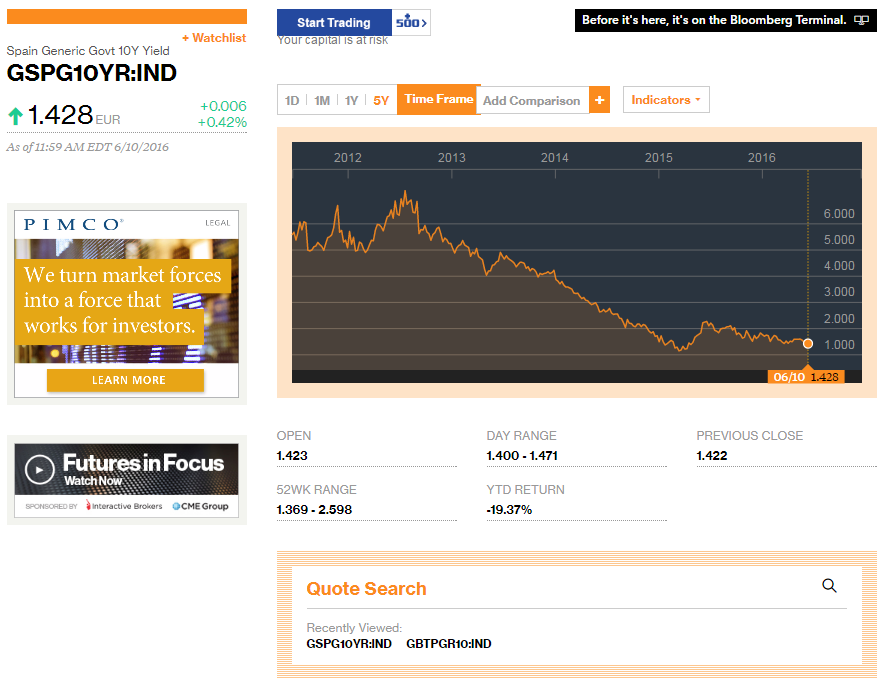Click the 2014 label on chart axis
This screenshot has width=883, height=686.
(555, 158)
